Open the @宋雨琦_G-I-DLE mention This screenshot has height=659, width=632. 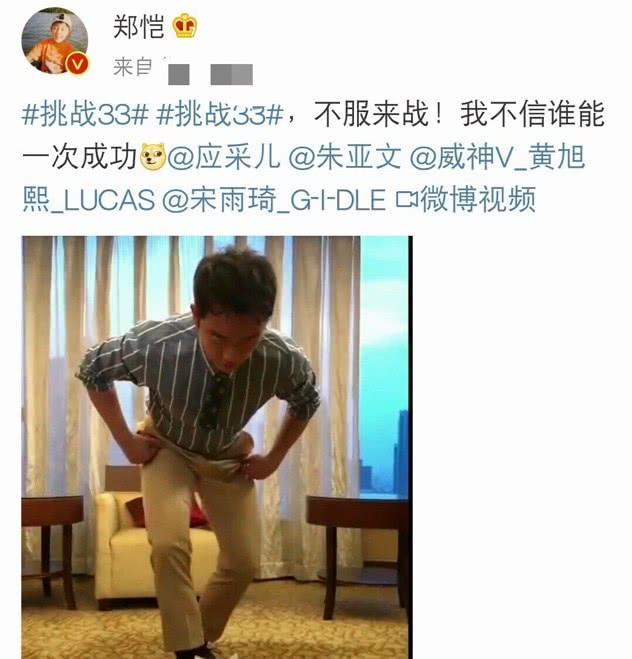274,200
